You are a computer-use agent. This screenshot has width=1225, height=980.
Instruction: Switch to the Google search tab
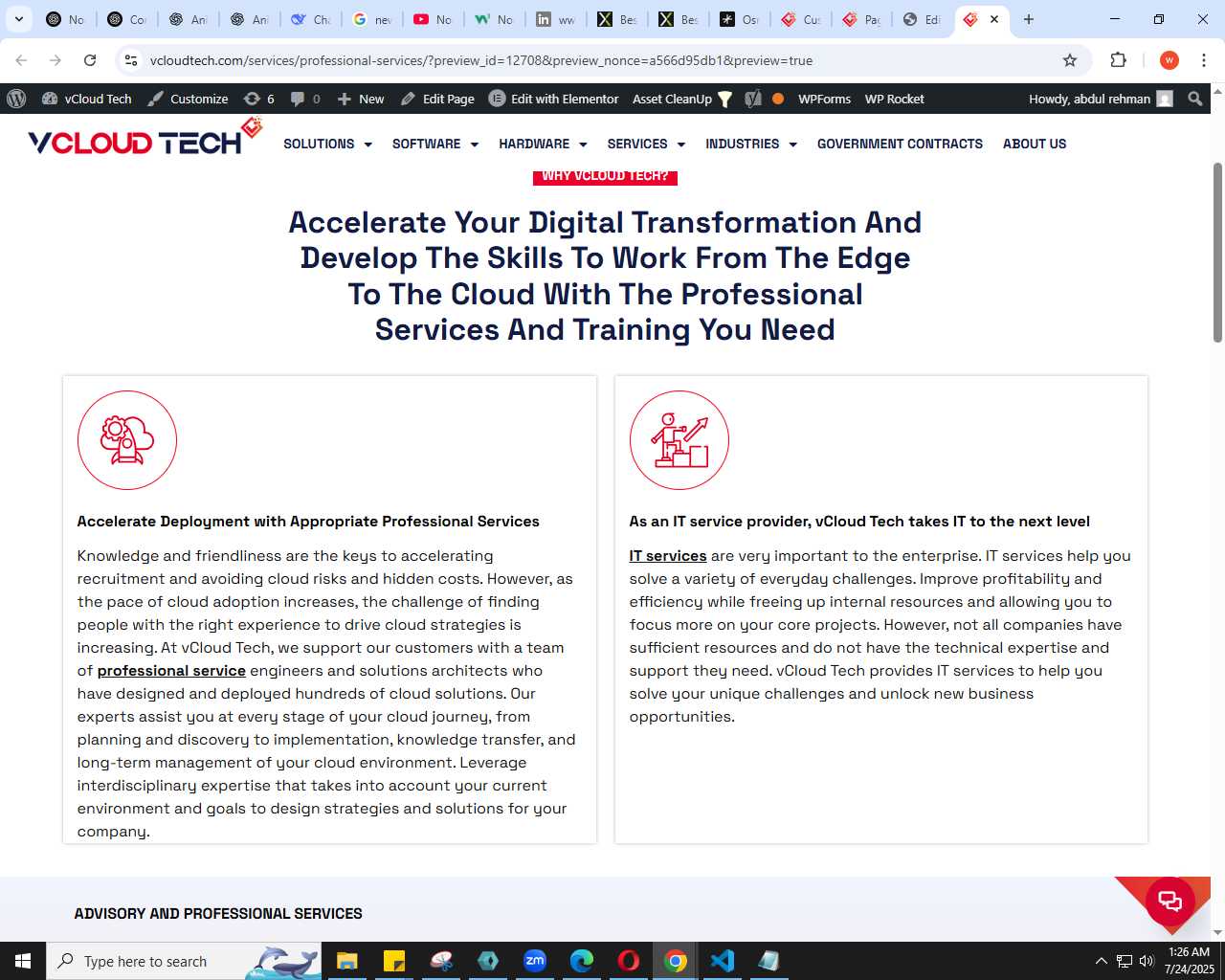pos(371,19)
